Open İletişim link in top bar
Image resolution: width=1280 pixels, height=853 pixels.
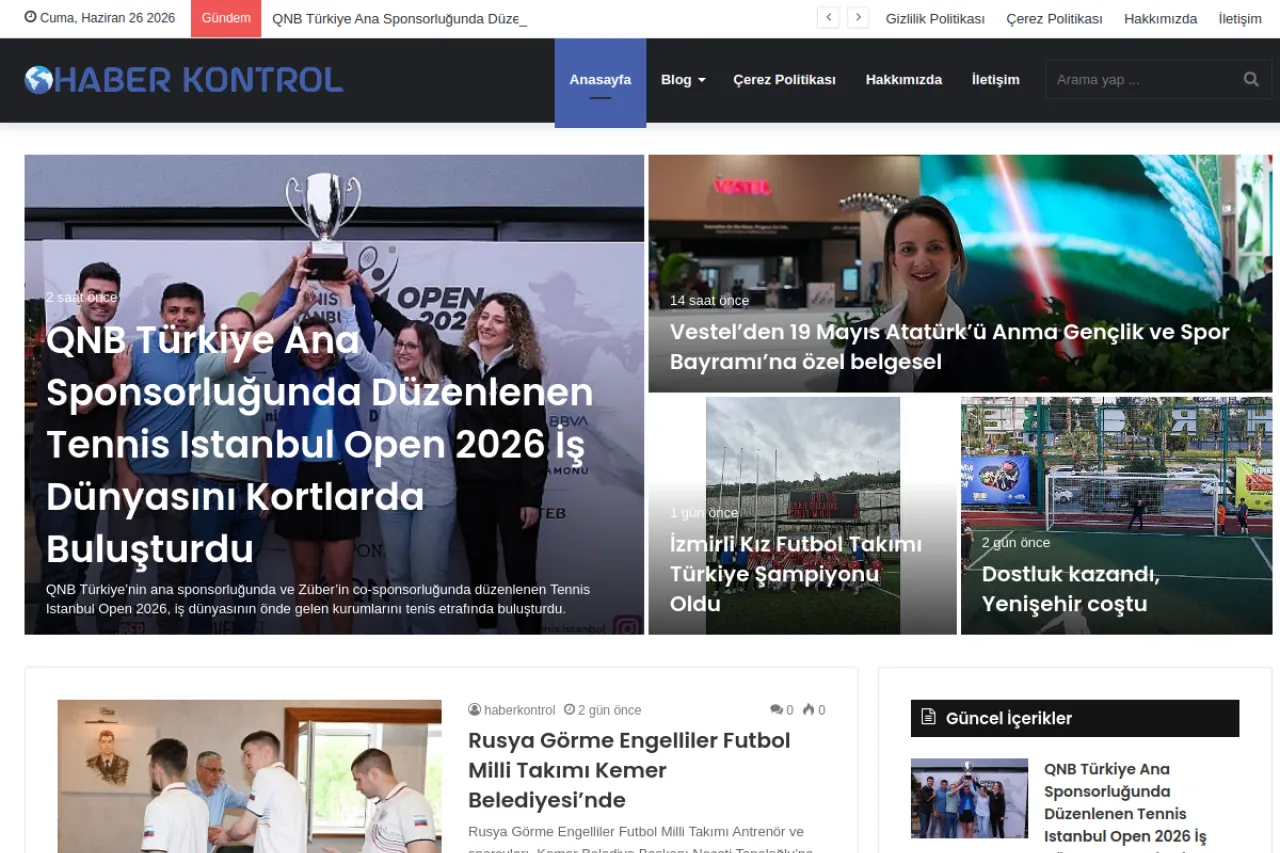pyautogui.click(x=1240, y=19)
